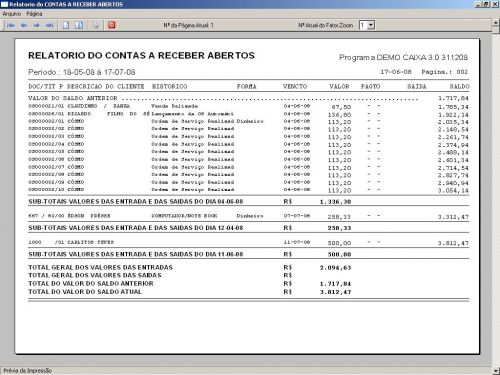500x375 pixels.
Task: Click 'TOTAL GERAL DOS VALORES DAS SAIDAS'
Action: 95,275
